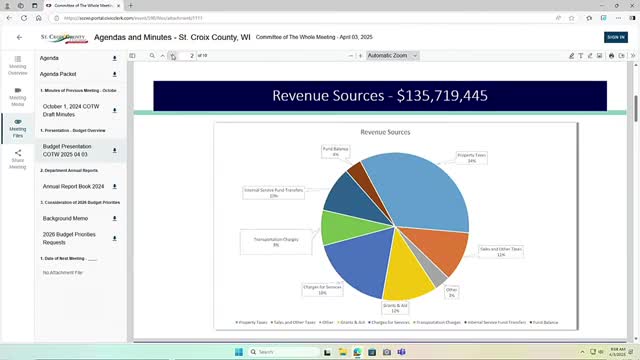Open Microsoft Teams from taskbar

402,352
